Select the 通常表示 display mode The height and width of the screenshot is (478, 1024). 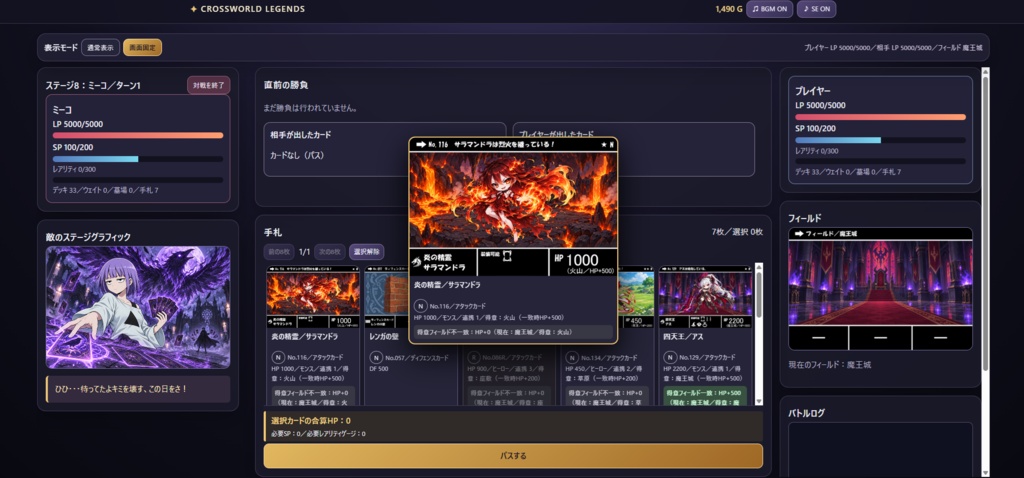101,48
